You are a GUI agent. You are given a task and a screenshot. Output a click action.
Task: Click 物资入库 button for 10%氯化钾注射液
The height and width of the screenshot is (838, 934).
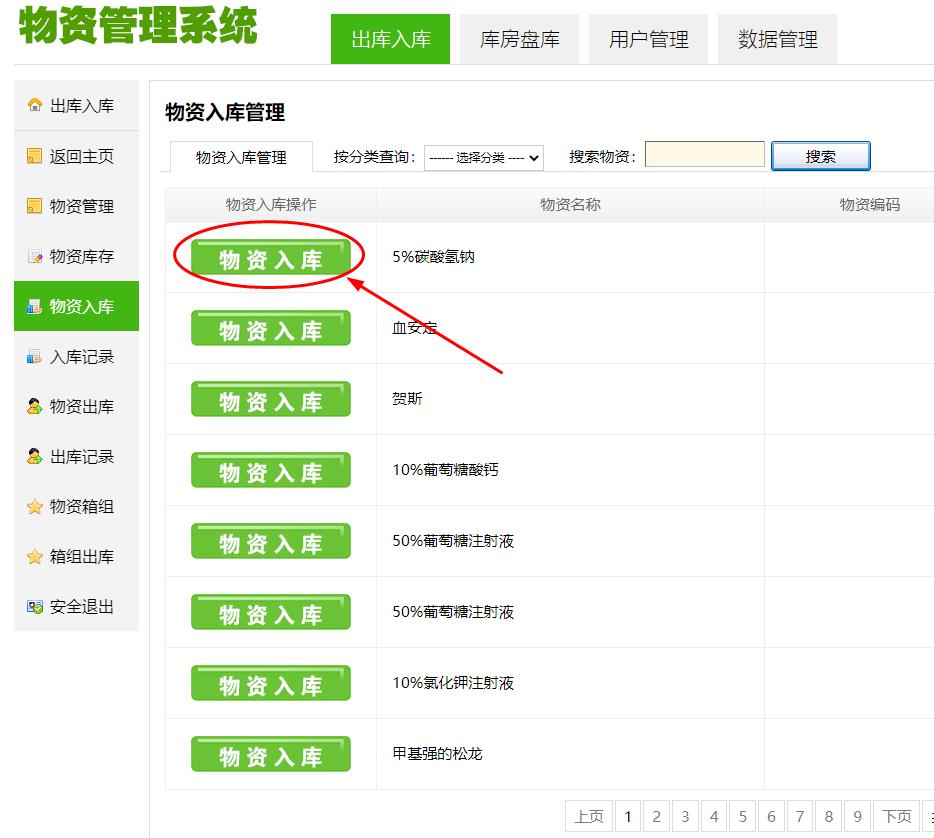[x=270, y=683]
